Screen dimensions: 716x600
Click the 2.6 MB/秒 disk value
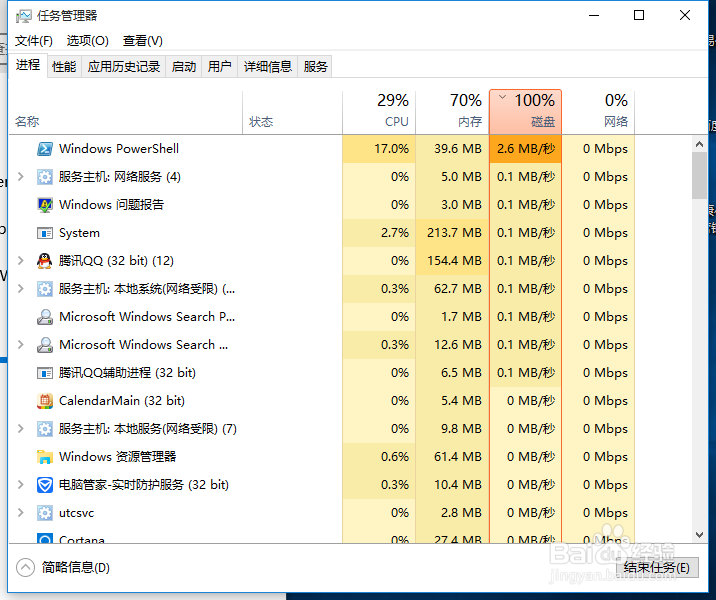[x=526, y=149]
